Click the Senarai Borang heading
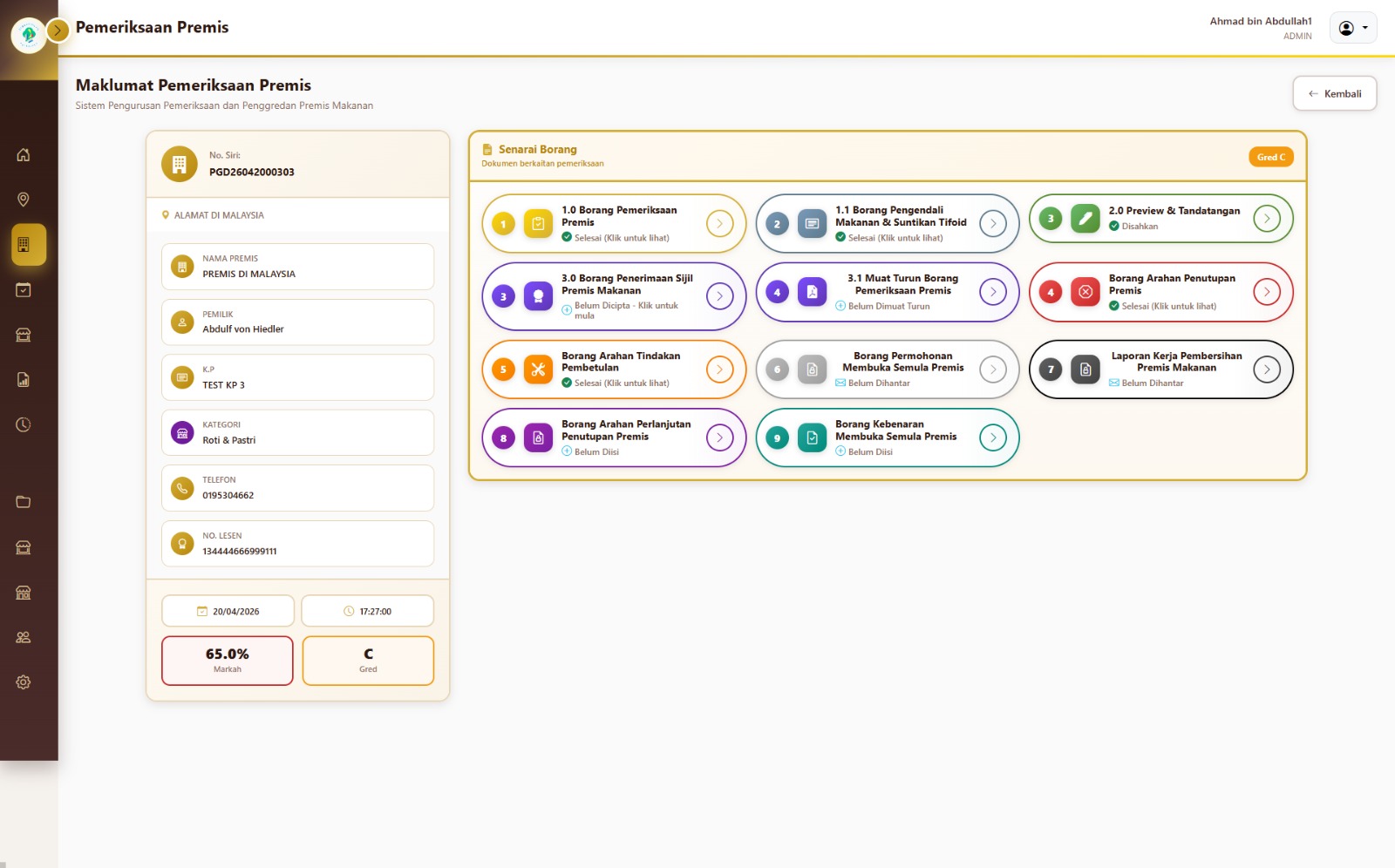This screenshot has height=868, width=1395. point(538,150)
